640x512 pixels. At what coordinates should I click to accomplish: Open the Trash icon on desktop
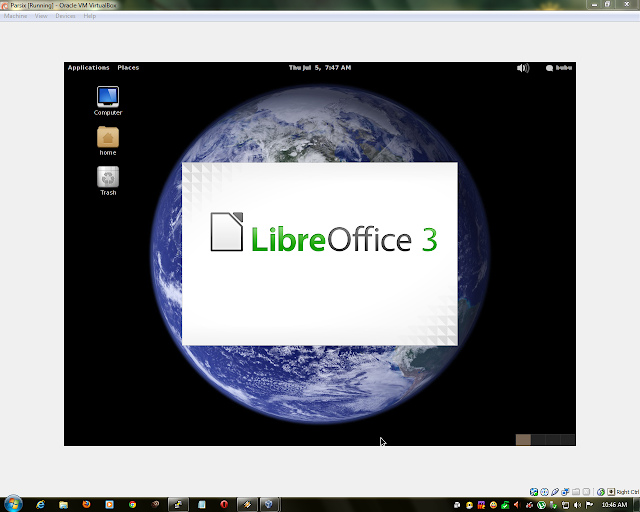(x=108, y=181)
